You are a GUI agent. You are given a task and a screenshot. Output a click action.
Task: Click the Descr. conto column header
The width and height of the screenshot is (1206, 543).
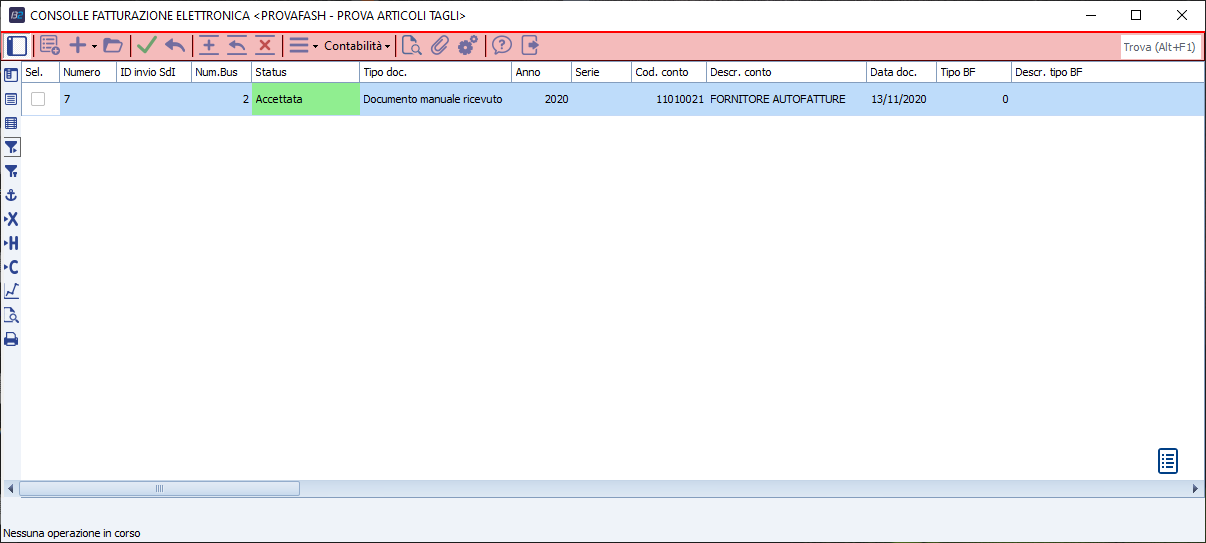point(786,73)
